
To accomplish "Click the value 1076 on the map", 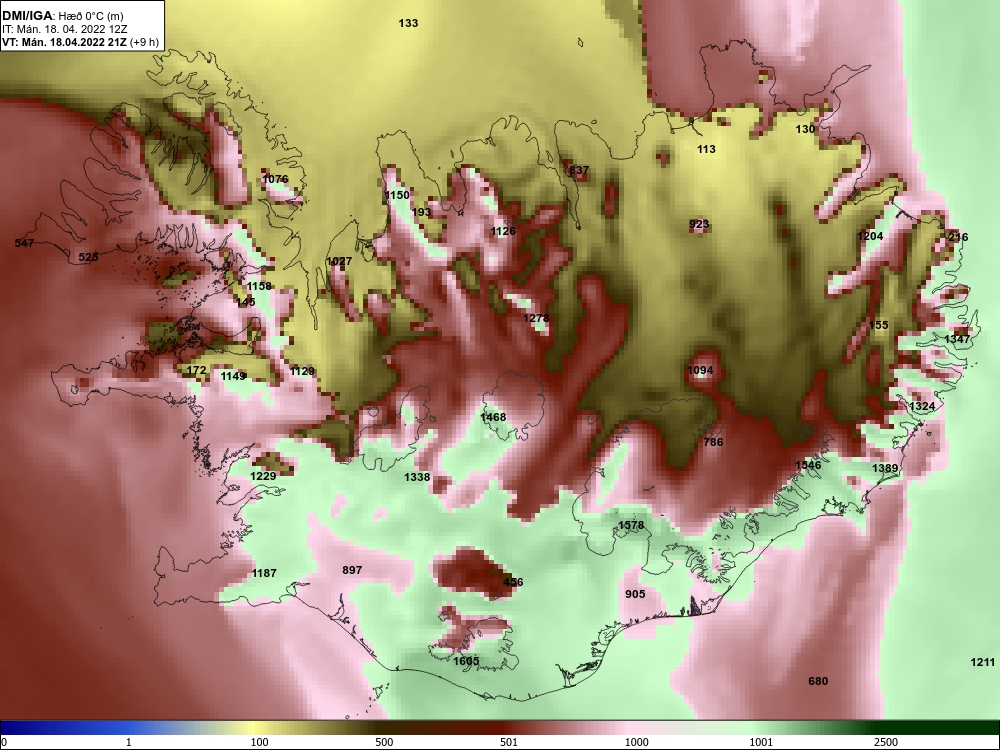I will click(x=276, y=179).
